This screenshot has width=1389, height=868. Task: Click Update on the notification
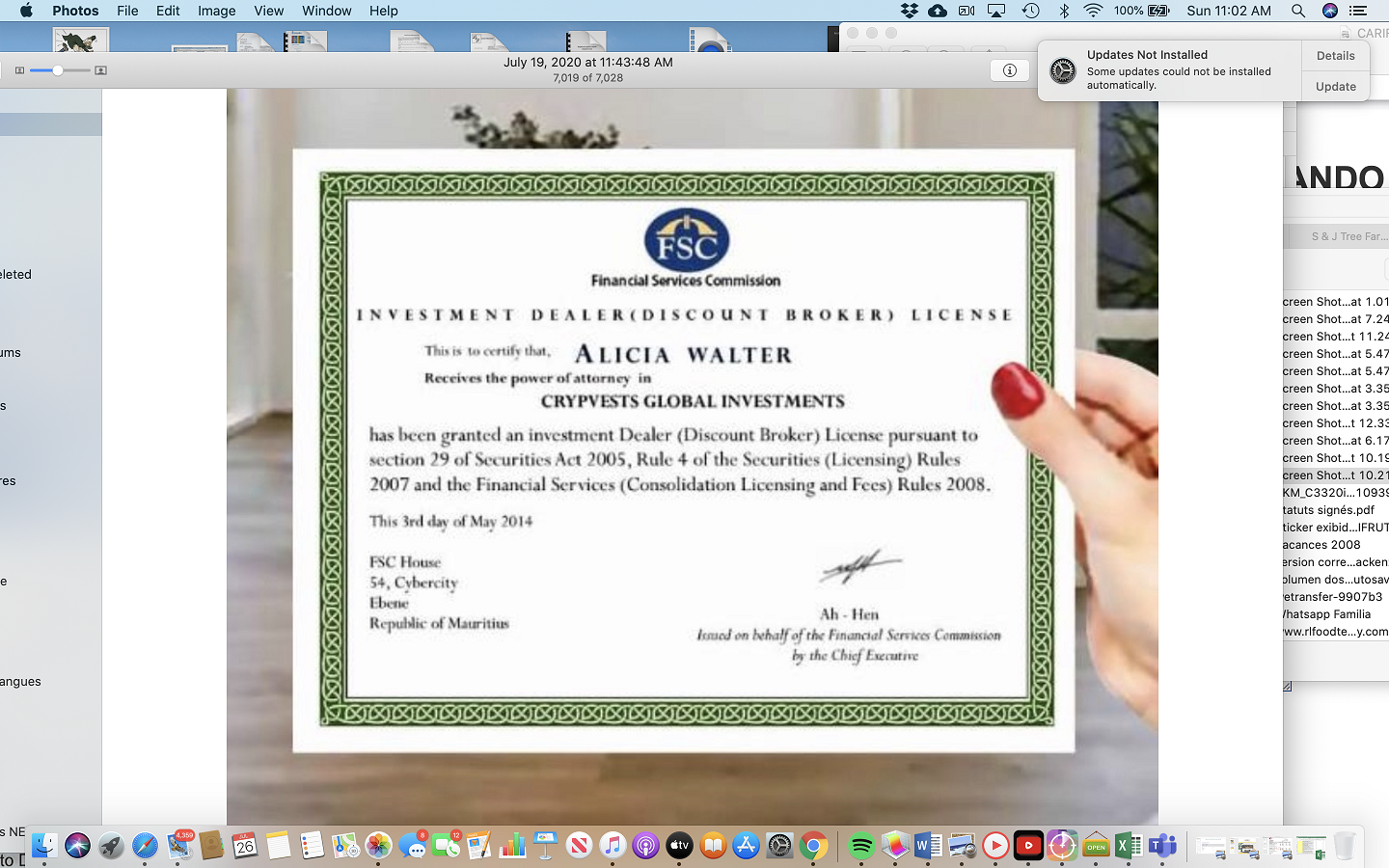click(x=1336, y=86)
